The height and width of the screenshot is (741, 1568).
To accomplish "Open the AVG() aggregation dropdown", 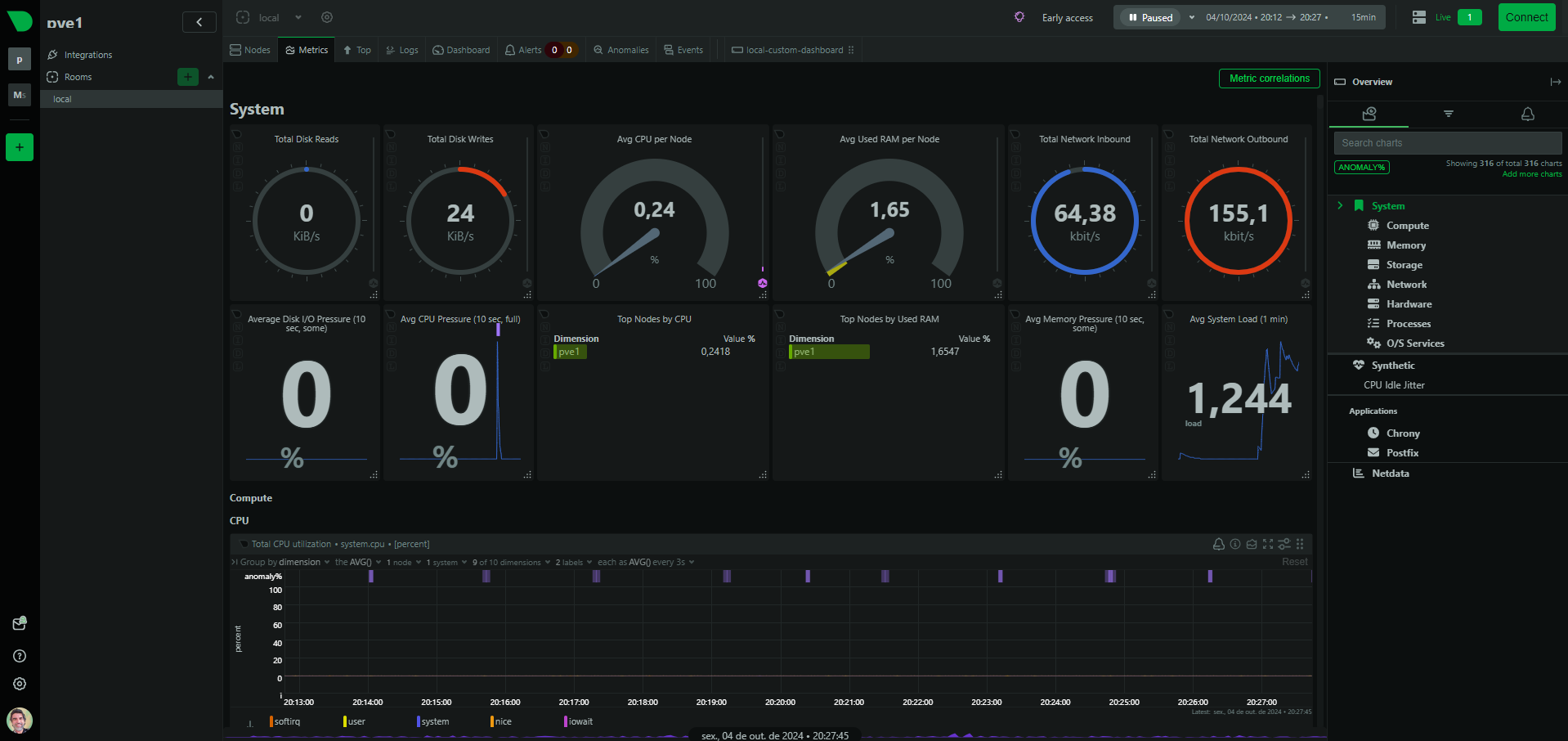I will tap(358, 562).
